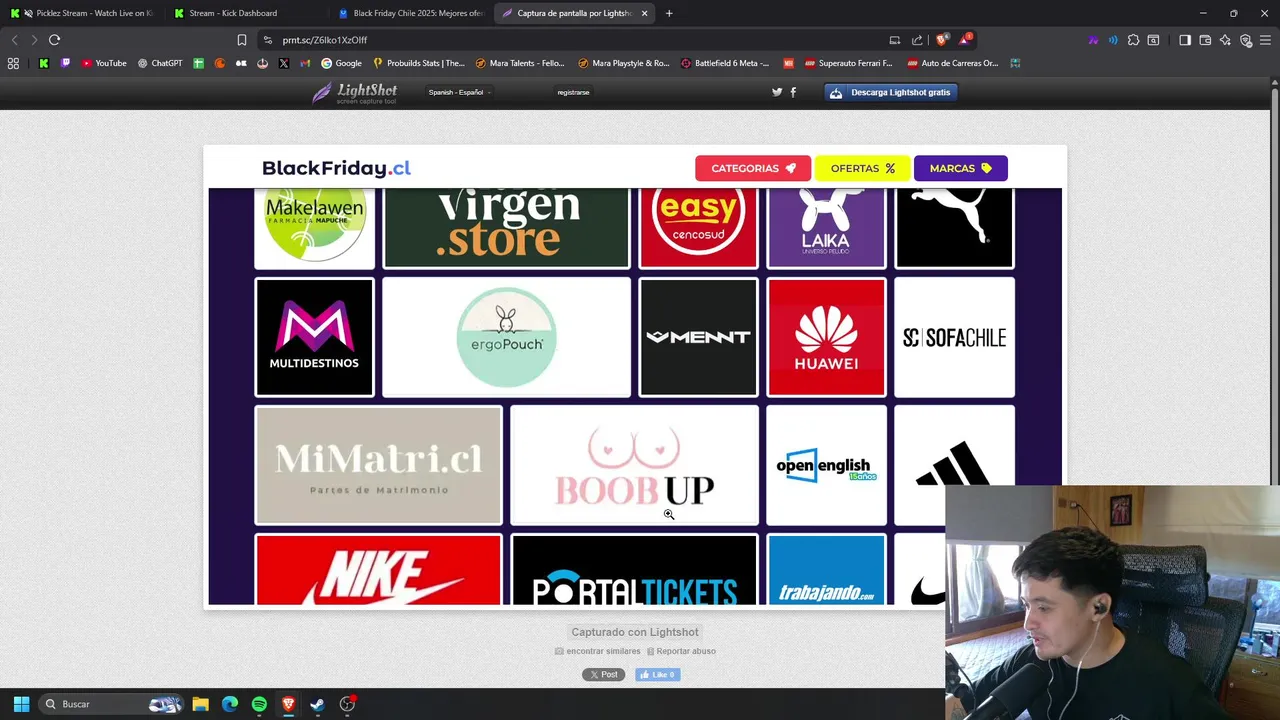Go back with the browser back arrow
Viewport: 1280px width, 720px height.
coord(14,40)
